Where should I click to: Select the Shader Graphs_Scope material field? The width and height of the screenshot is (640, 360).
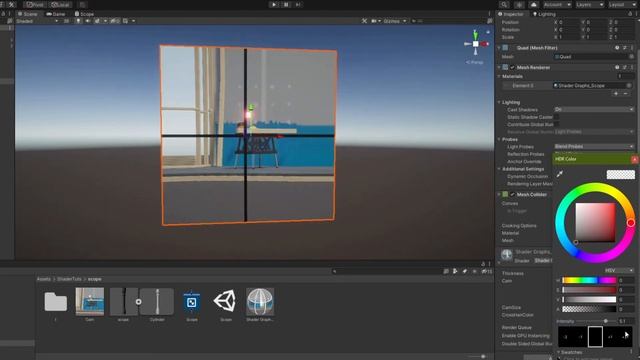590,85
